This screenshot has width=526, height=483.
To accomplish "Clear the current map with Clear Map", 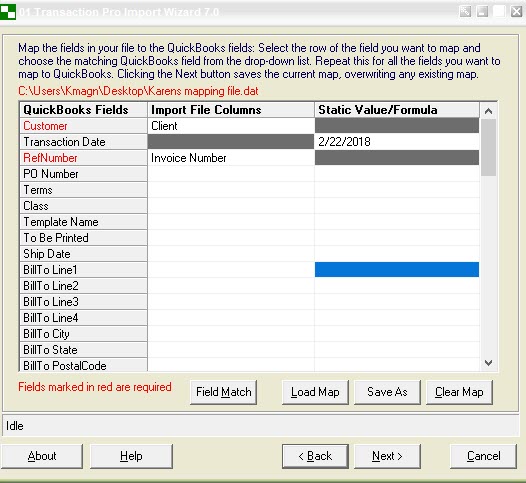I will (x=459, y=392).
